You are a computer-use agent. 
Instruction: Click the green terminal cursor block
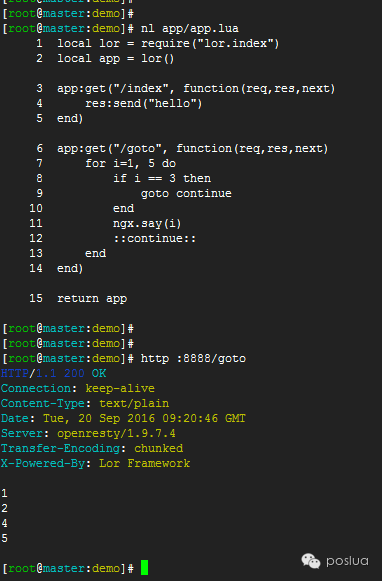[x=145, y=568]
